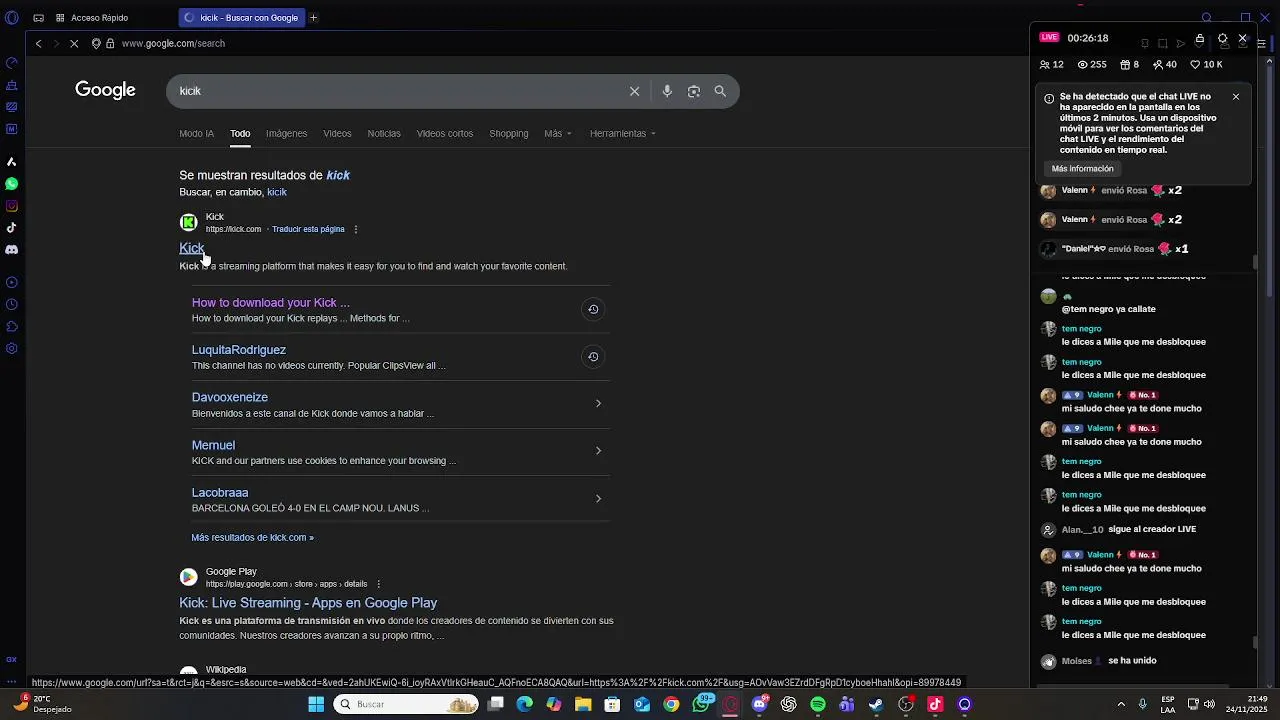Open the TikTok sidebar panel
The width and height of the screenshot is (1280, 720).
[11, 228]
